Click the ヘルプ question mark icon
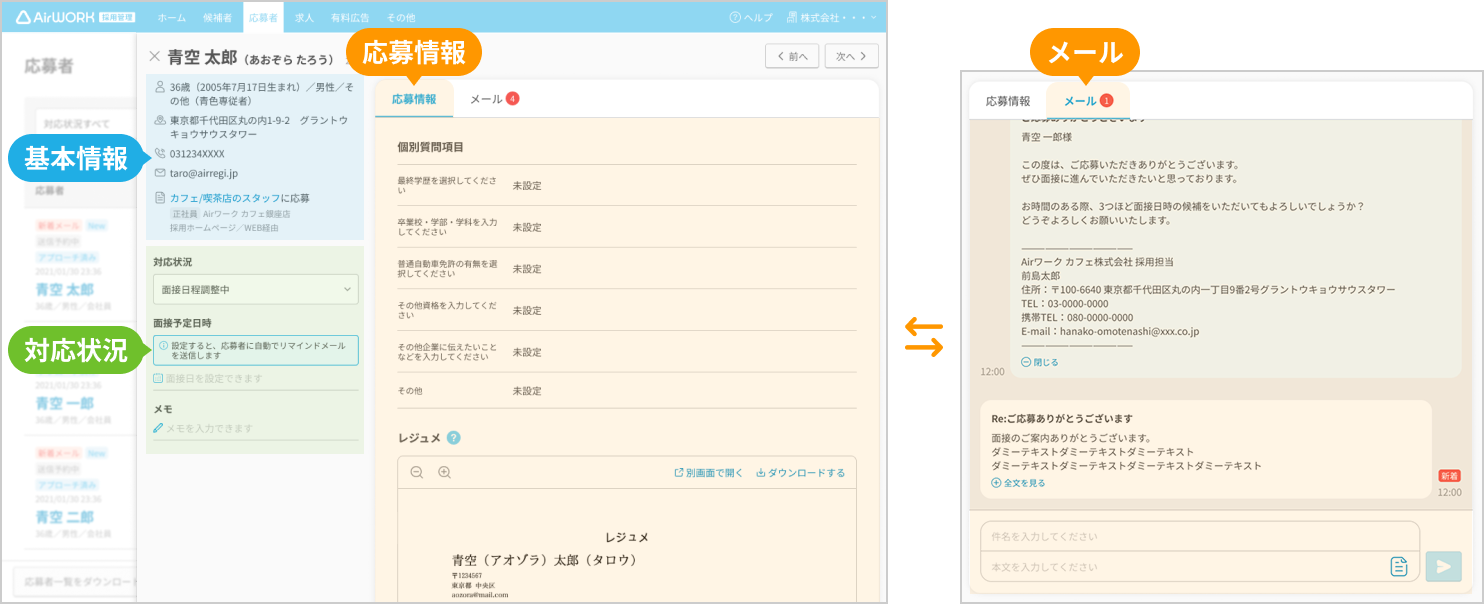1484x604 pixels. (x=735, y=18)
